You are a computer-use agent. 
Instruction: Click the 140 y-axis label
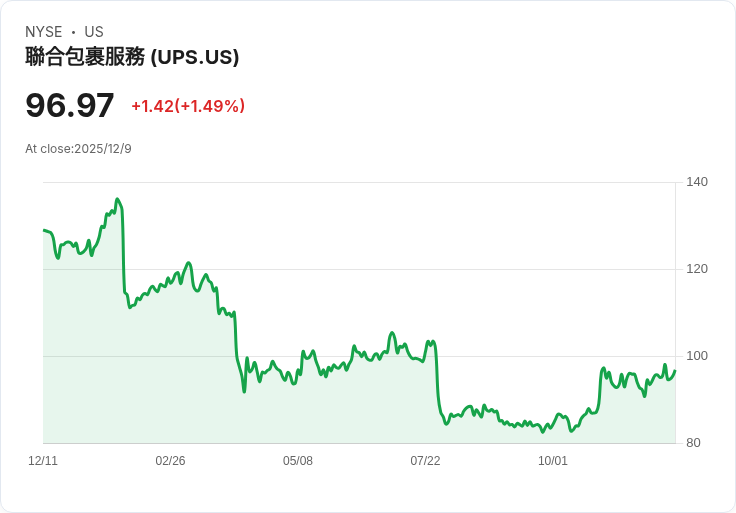pyautogui.click(x=697, y=182)
